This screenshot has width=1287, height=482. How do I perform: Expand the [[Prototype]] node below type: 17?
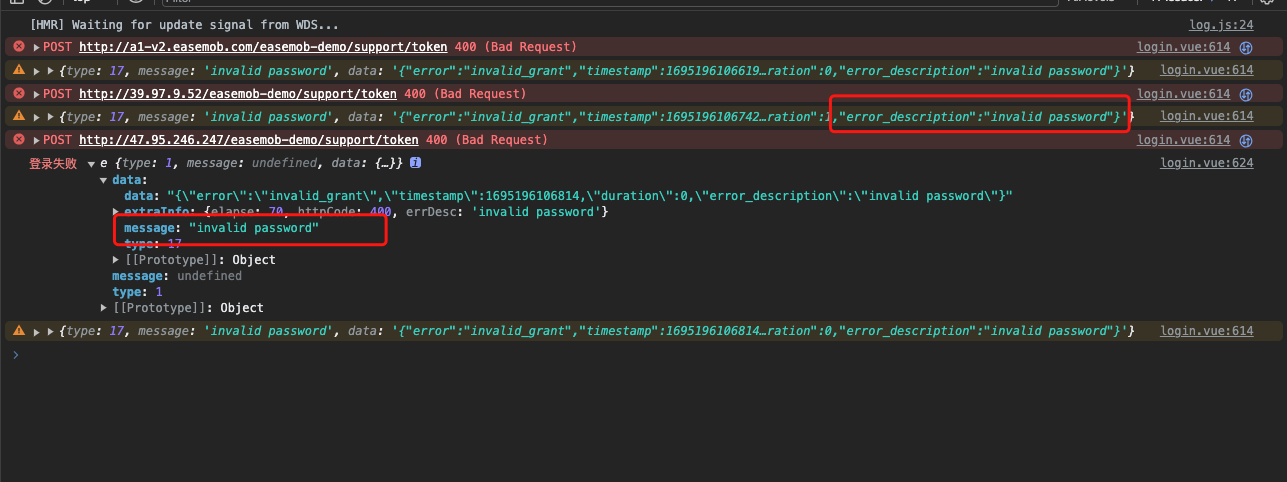pos(115,260)
